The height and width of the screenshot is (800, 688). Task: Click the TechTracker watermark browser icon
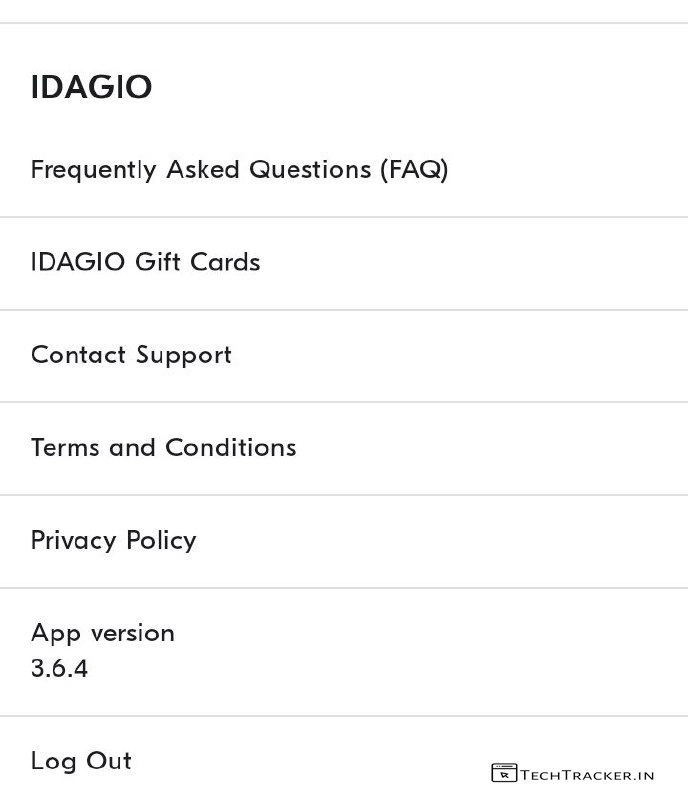coord(504,773)
